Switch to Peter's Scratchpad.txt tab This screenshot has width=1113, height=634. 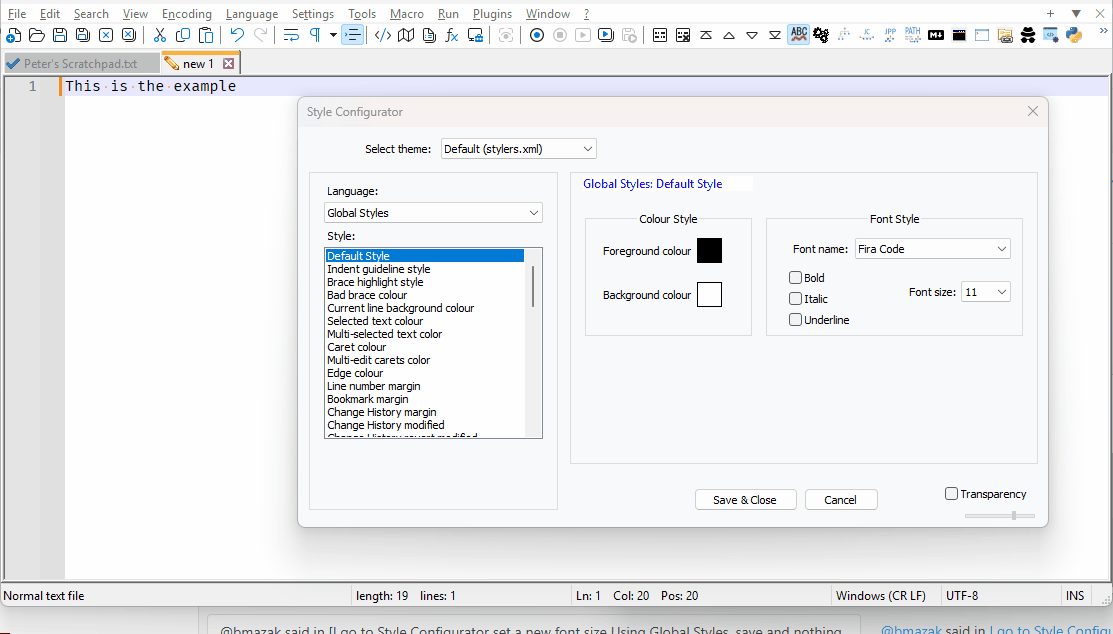click(x=80, y=63)
